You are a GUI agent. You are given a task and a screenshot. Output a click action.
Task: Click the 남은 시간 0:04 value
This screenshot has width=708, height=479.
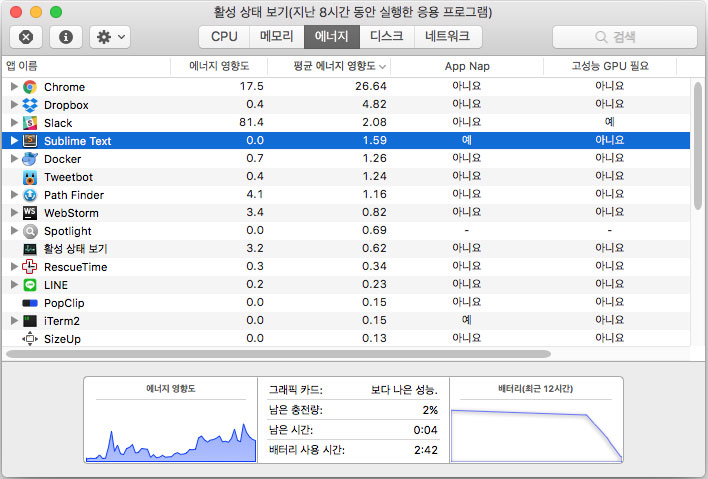425,430
